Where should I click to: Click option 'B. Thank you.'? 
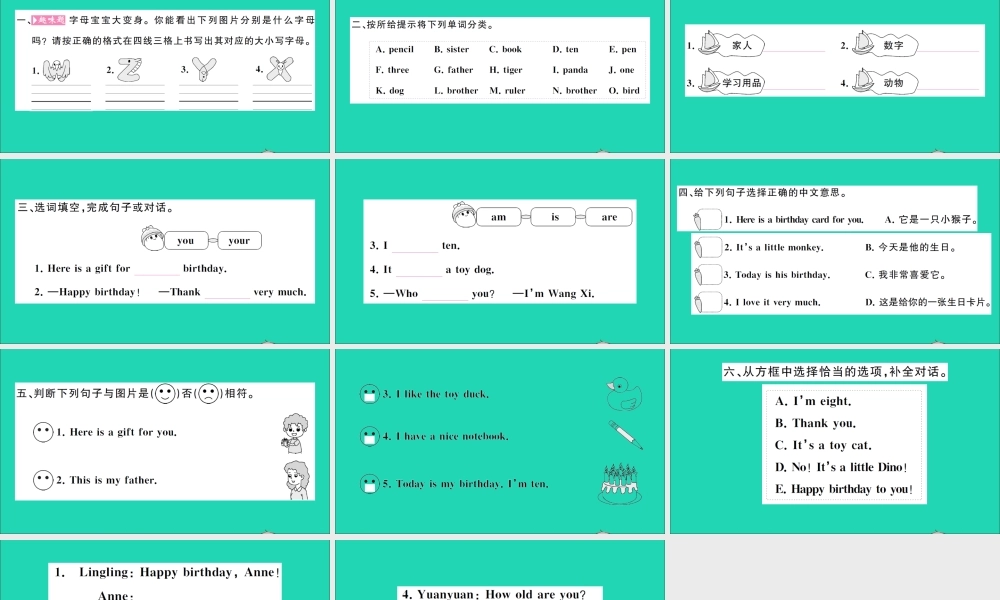[816, 423]
